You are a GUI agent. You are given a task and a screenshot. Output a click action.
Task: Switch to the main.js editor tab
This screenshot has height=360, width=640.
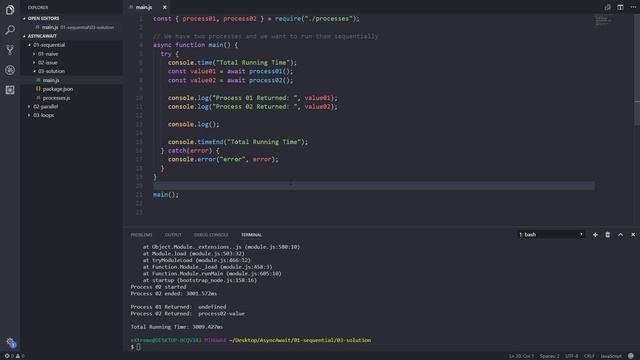click(144, 7)
